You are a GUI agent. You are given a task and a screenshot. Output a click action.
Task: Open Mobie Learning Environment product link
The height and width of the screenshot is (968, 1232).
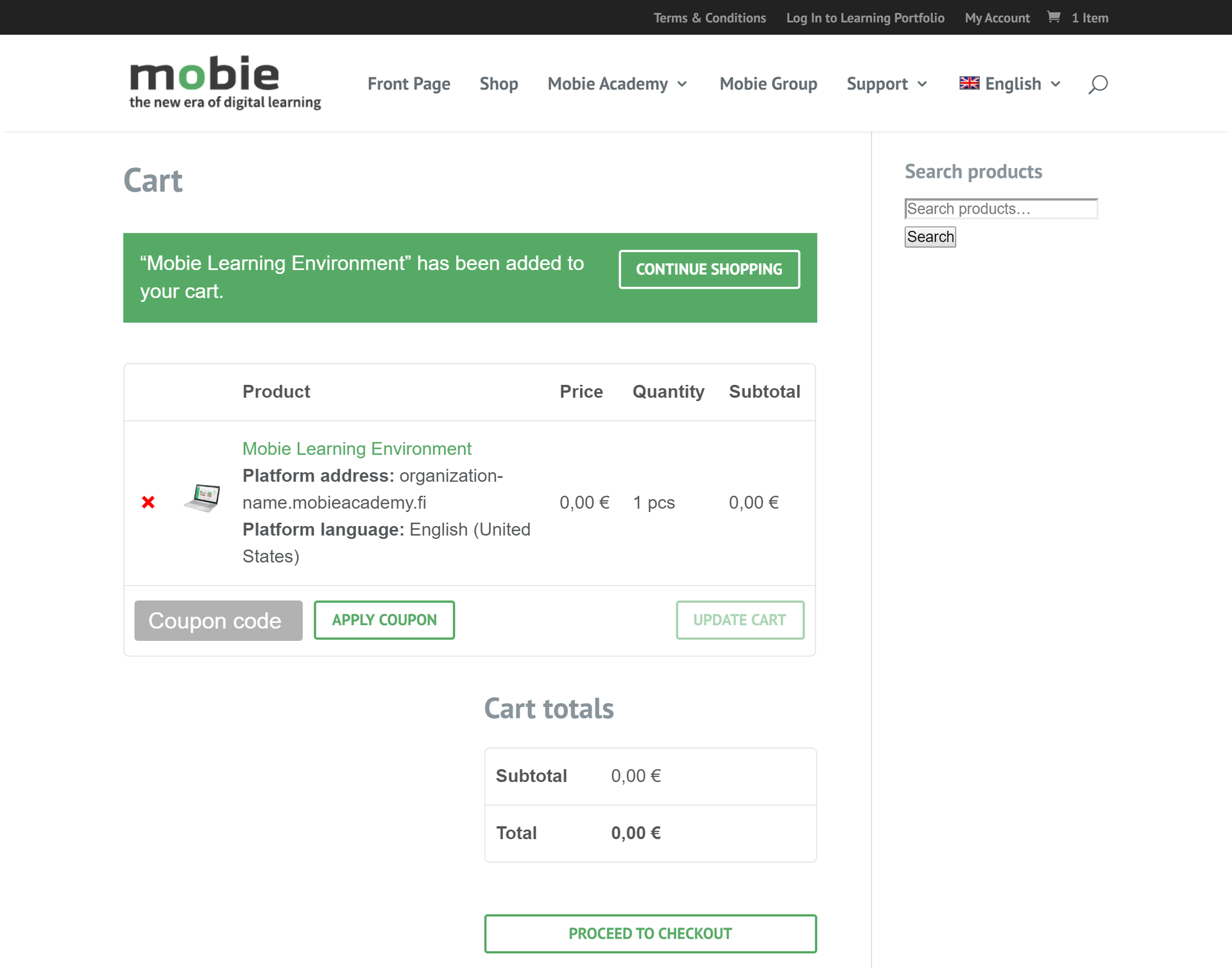pyautogui.click(x=357, y=449)
